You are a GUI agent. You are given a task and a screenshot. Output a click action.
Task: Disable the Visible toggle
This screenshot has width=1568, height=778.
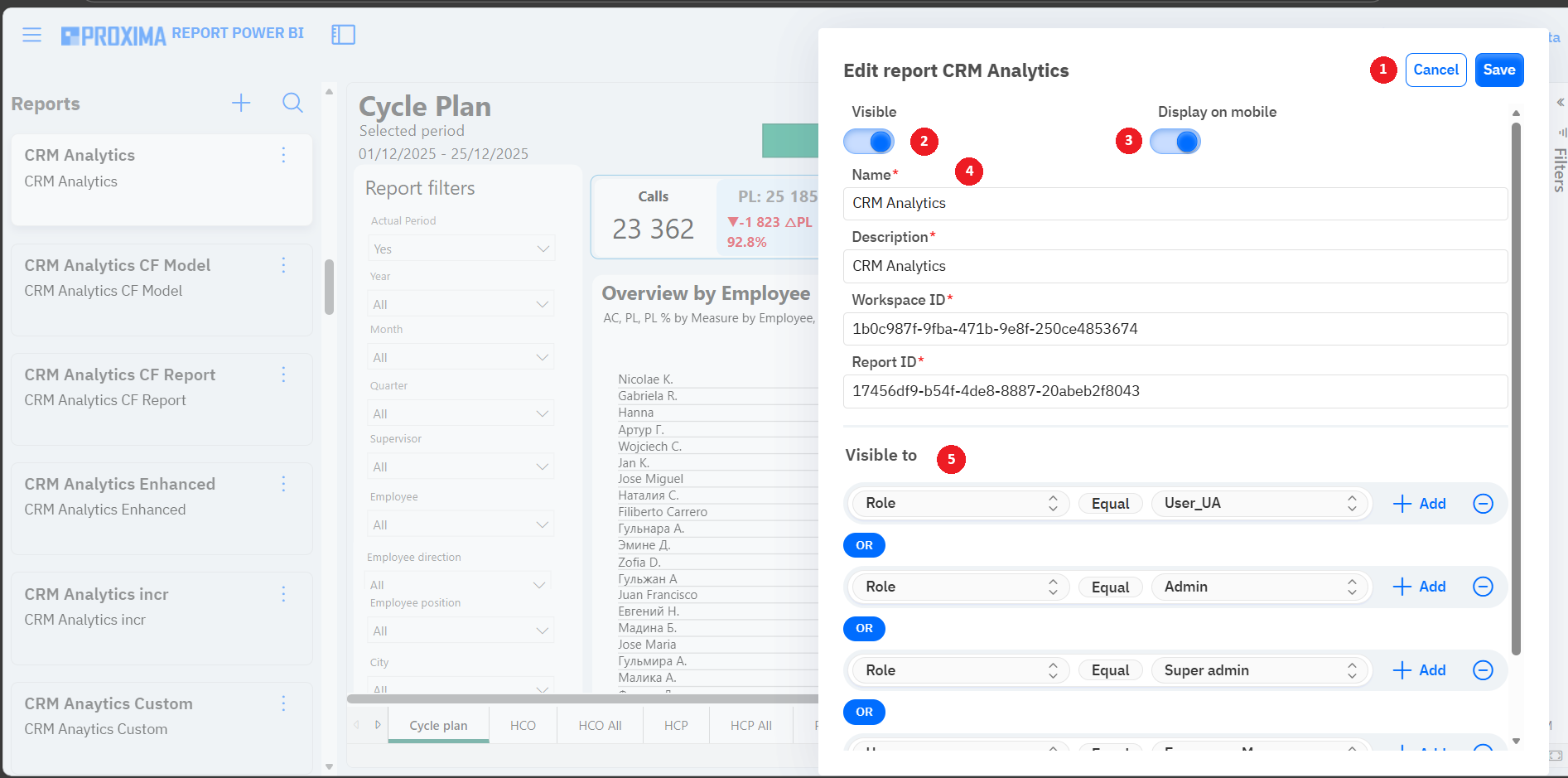click(869, 142)
